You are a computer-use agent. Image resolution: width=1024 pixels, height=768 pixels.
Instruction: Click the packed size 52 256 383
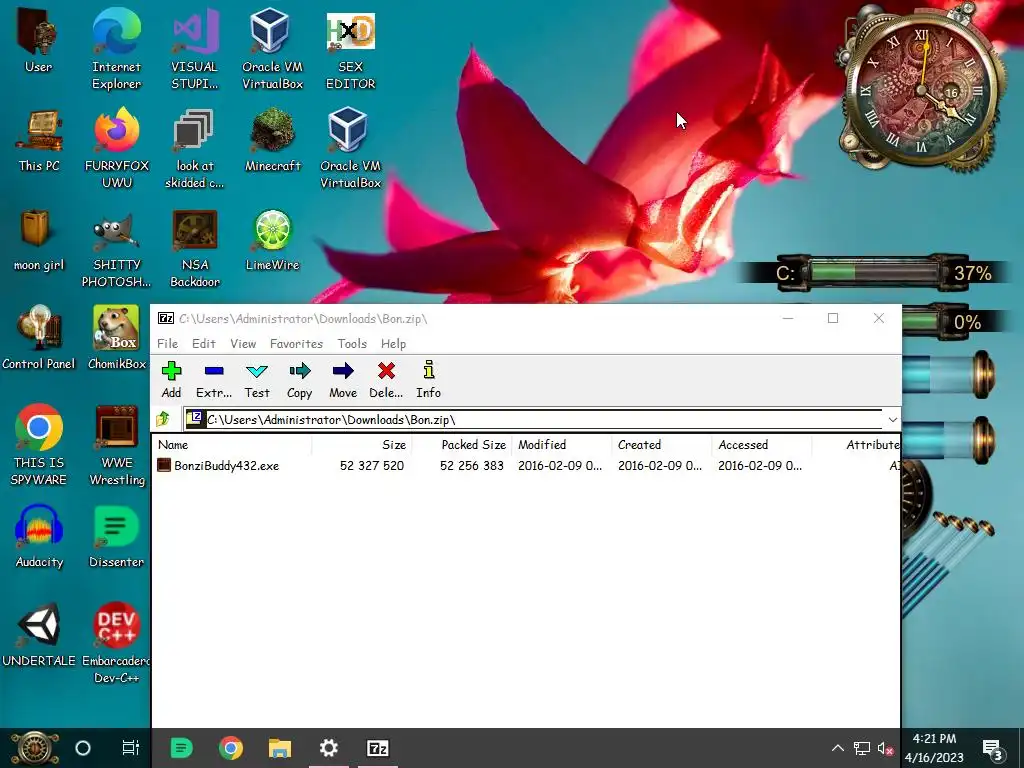[472, 466]
